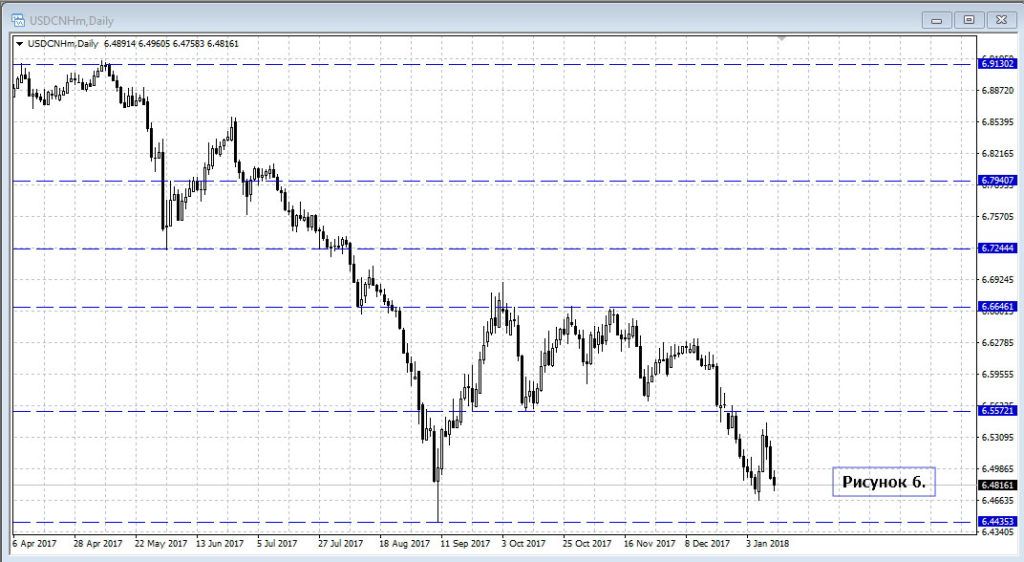Click the USDCNHm,Daily title bar text

[70, 19]
